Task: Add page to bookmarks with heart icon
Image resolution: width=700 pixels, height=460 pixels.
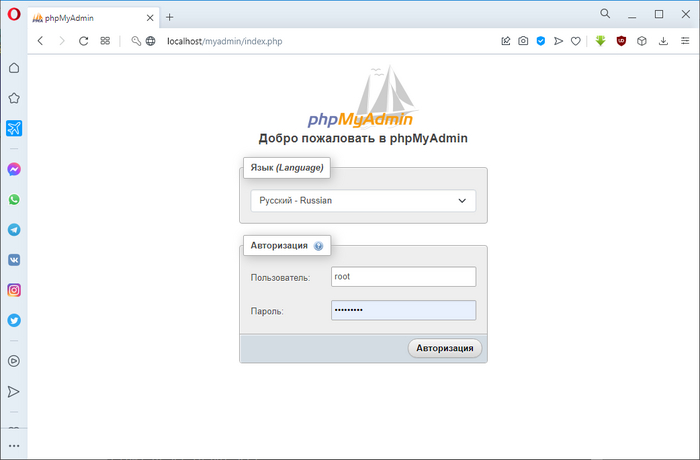Action: point(576,41)
